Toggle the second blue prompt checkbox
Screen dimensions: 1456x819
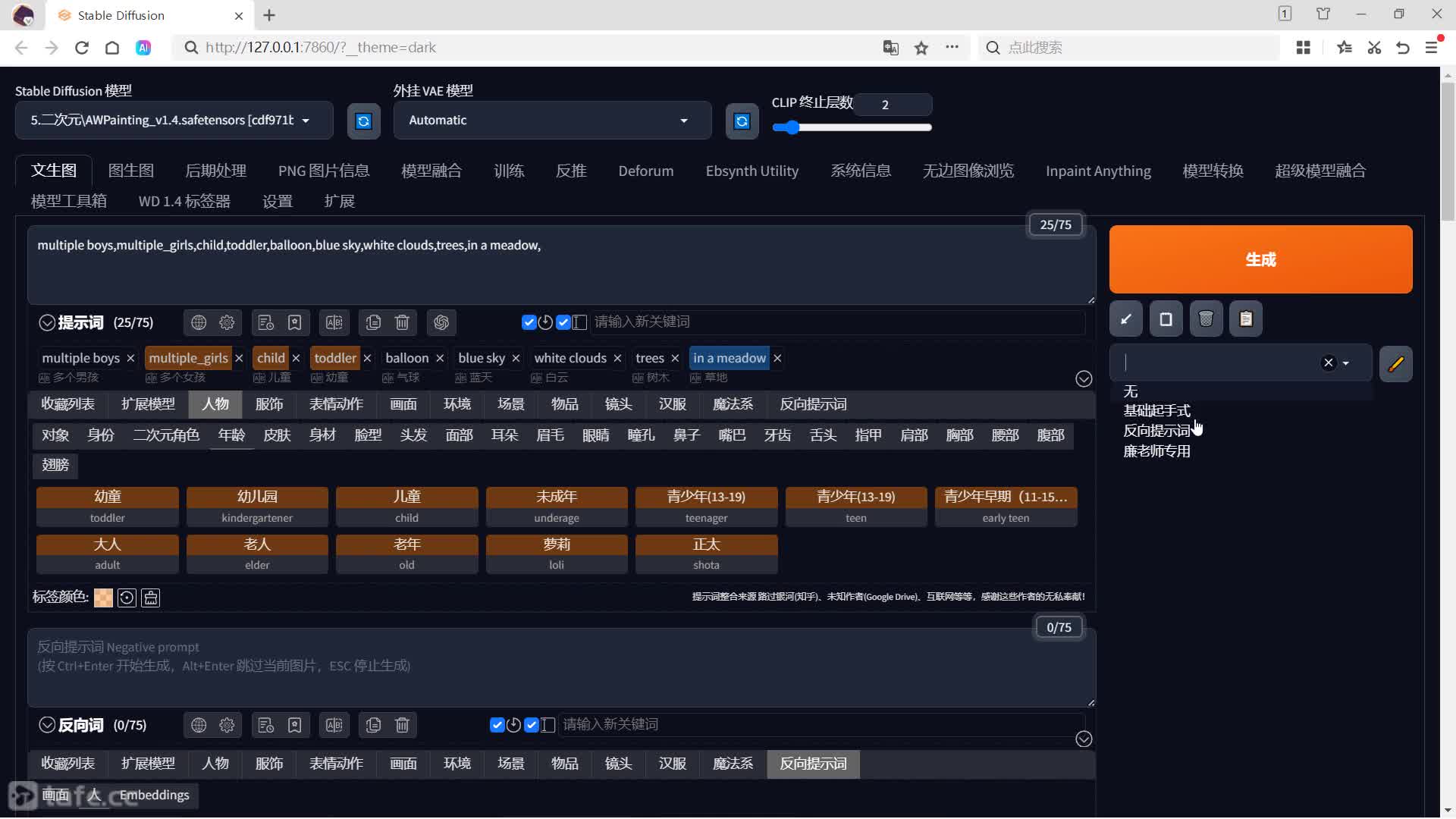(563, 321)
